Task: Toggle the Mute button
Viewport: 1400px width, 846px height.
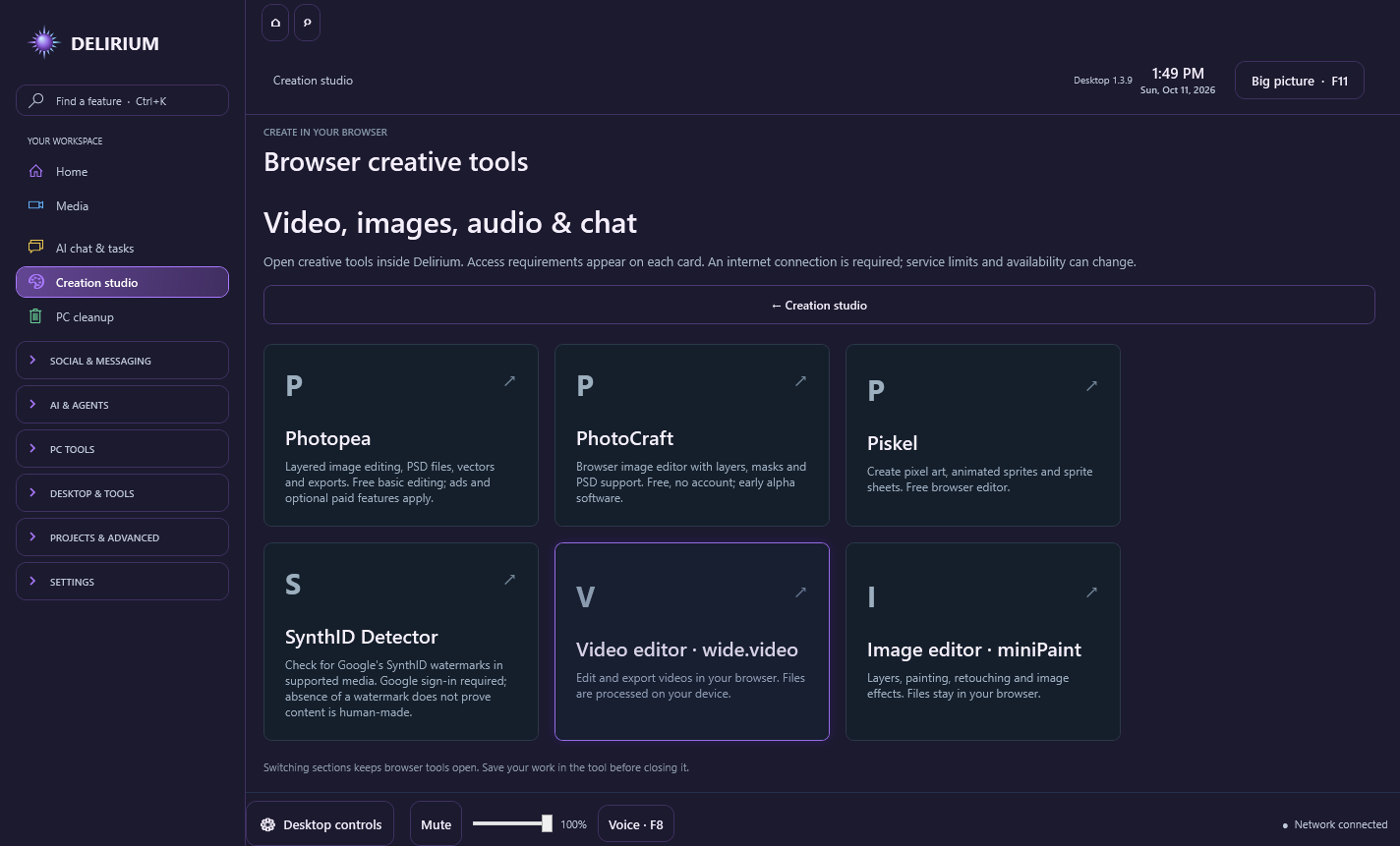Action: (x=436, y=824)
